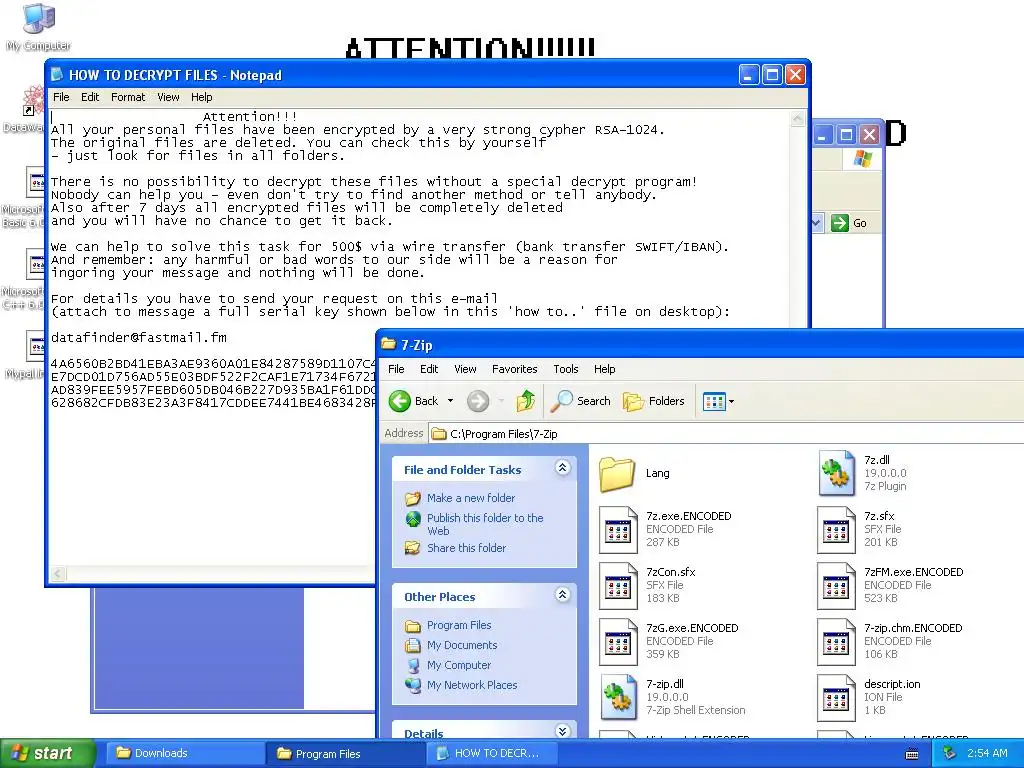Expand the Details panel
1024x768 pixels.
[562, 731]
